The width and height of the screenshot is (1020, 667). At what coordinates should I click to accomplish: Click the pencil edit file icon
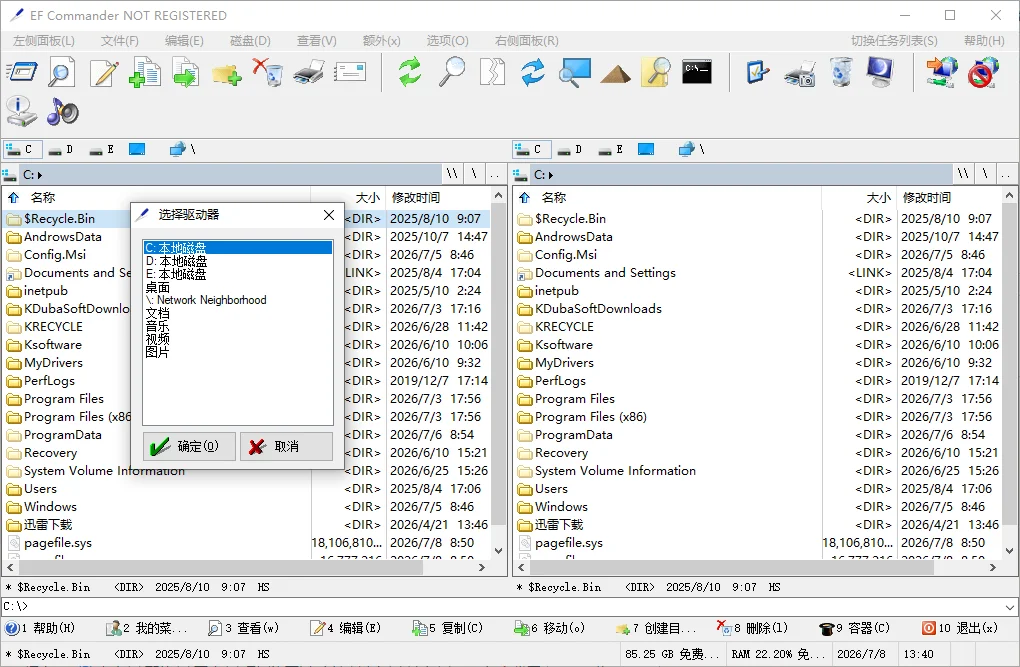click(104, 72)
